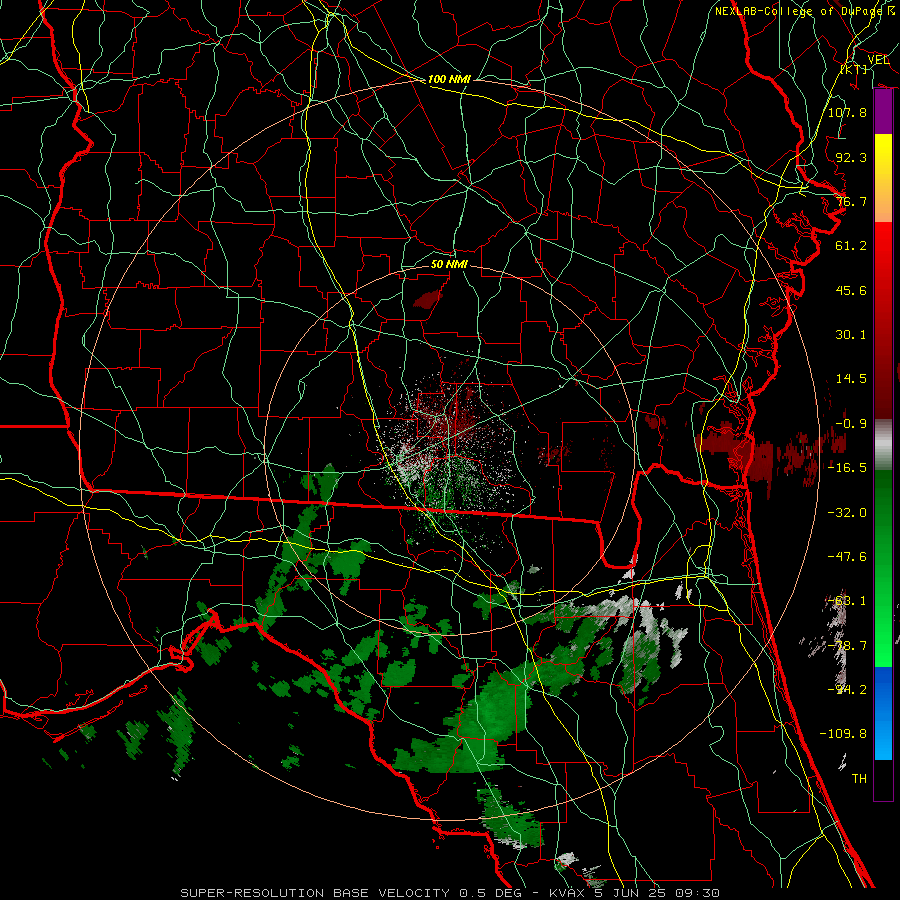
Task: Select the 14.5 scale value
Action: click(851, 379)
